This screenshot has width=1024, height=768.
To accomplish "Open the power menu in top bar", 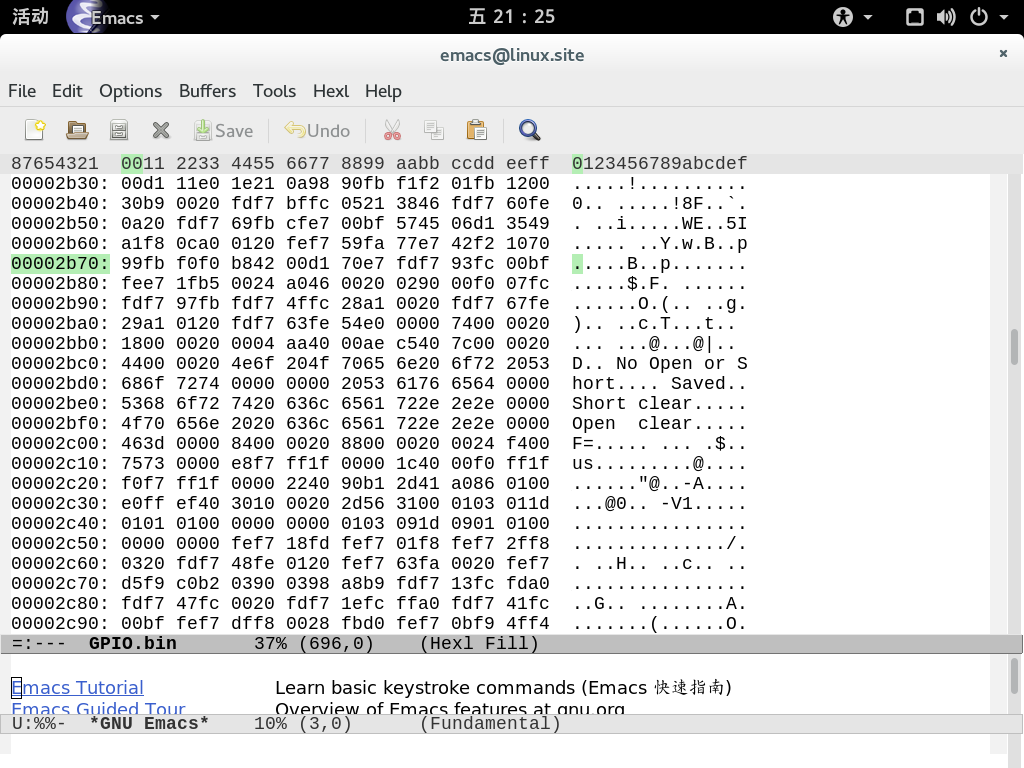I will point(989,17).
